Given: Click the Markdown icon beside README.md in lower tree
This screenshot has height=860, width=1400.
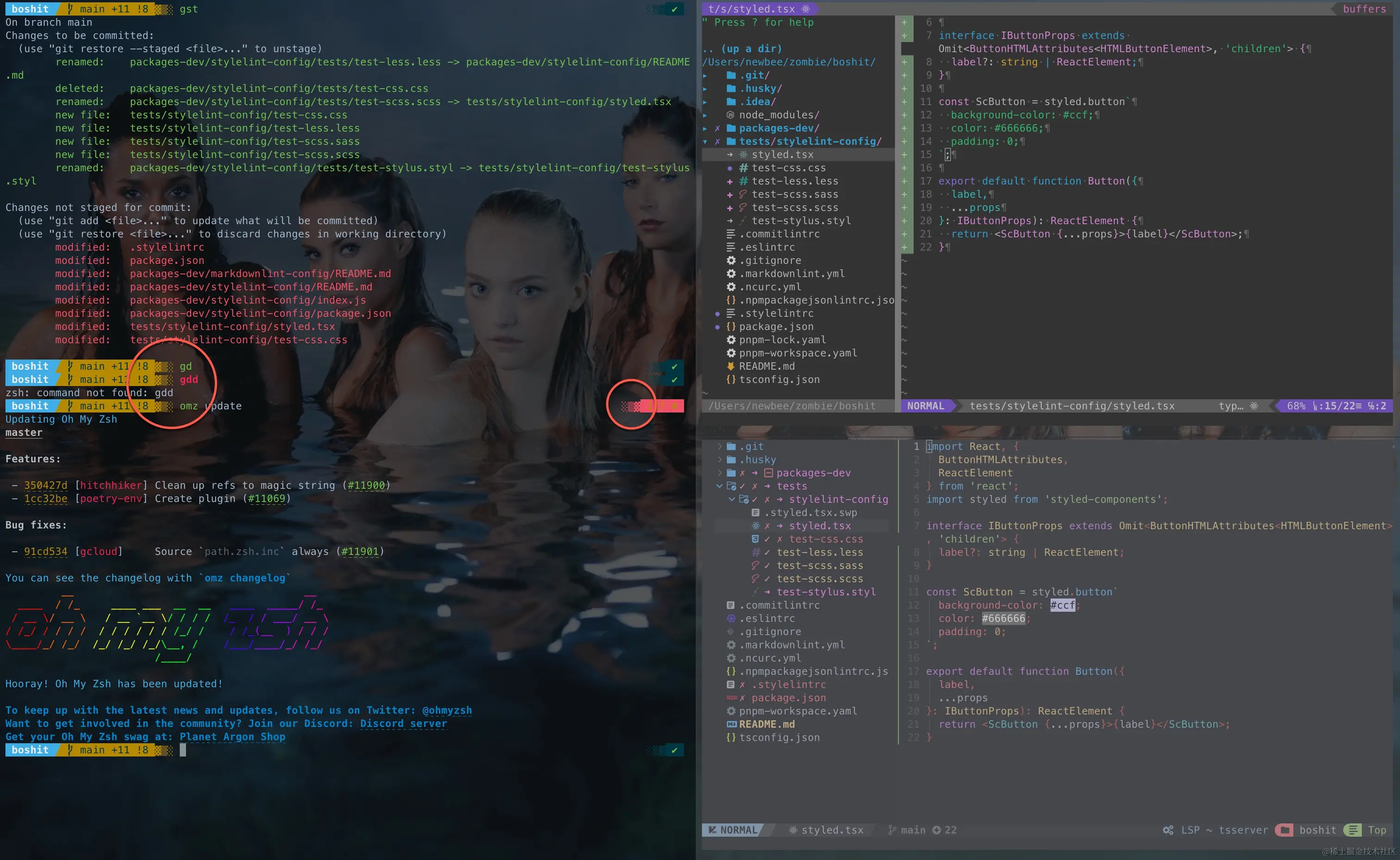Looking at the screenshot, I should point(731,724).
